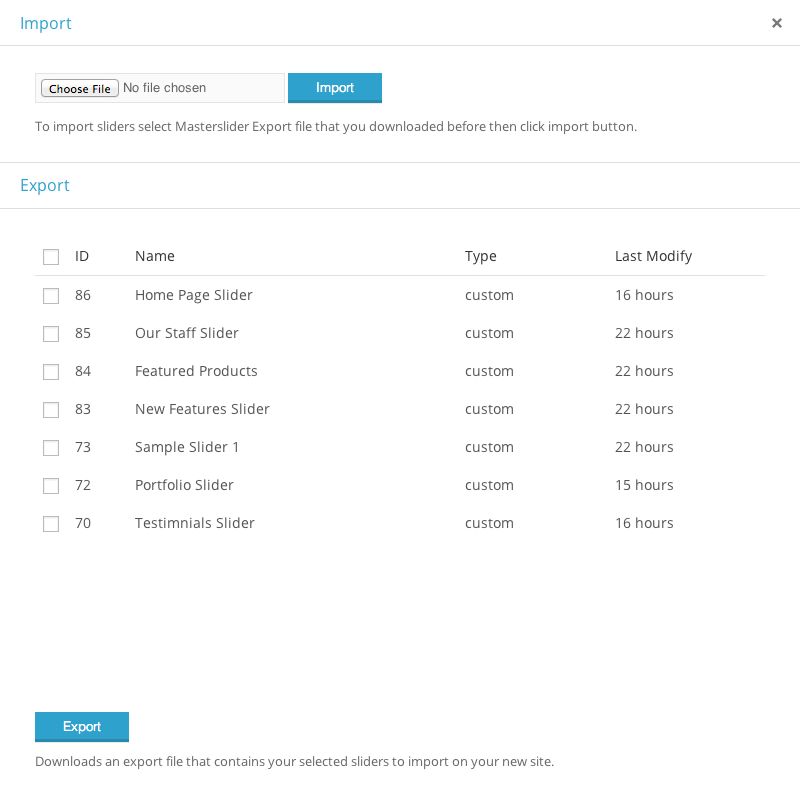The image size is (800, 803).
Task: Click the Export section heading
Action: point(45,185)
